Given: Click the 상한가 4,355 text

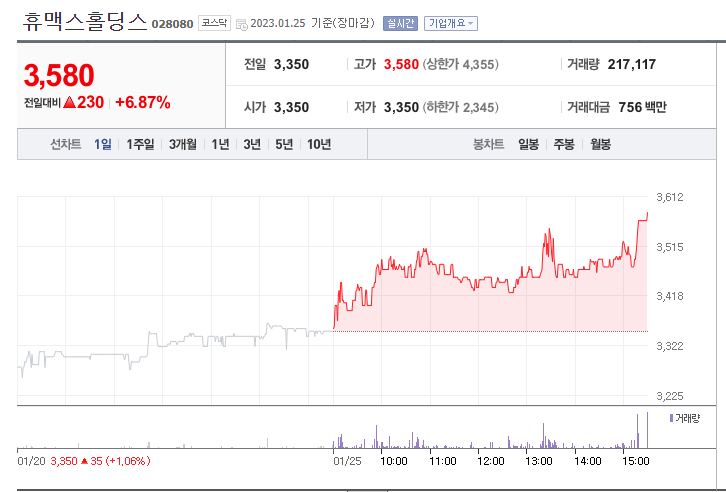Looking at the screenshot, I should click(x=460, y=64).
